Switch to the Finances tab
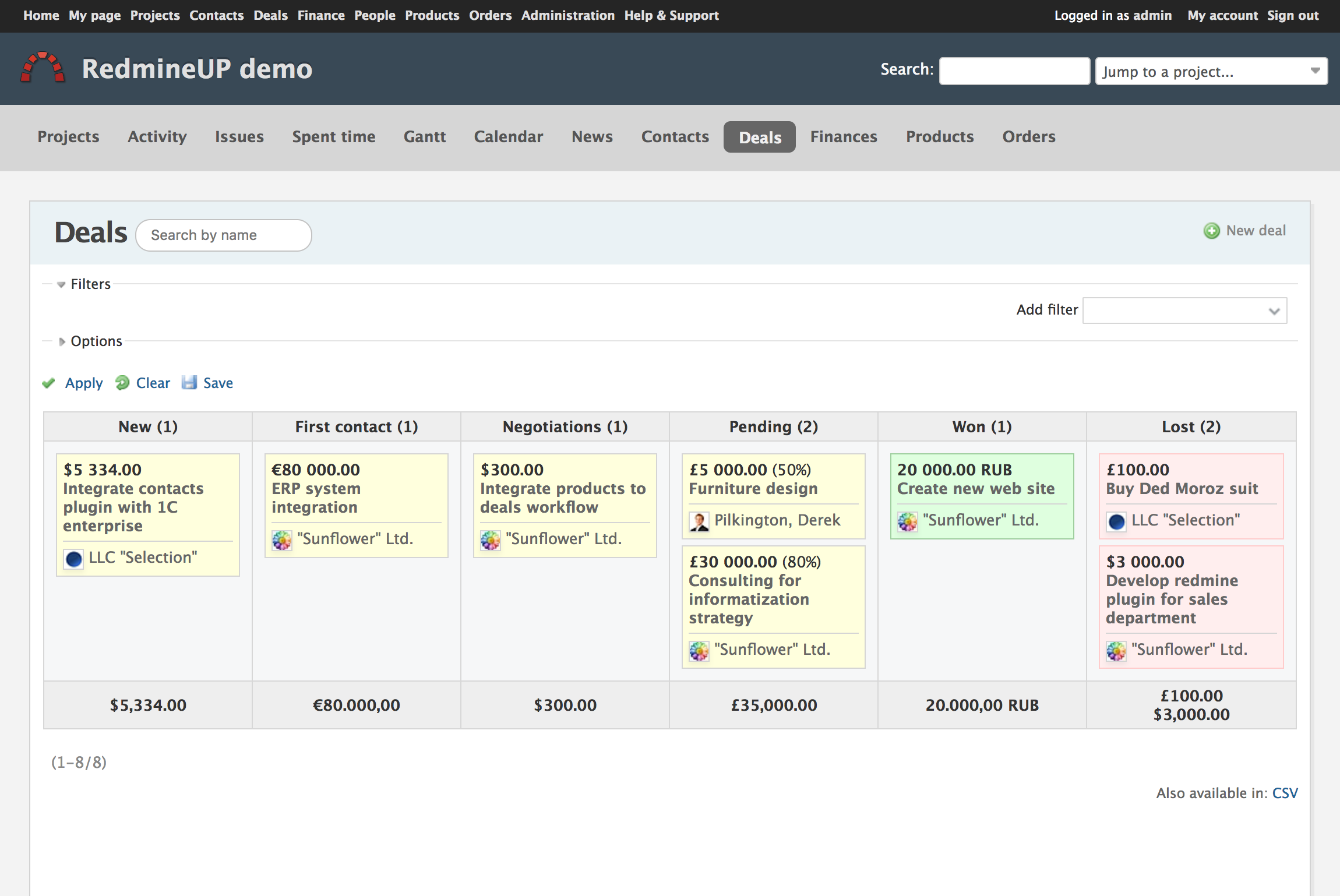The width and height of the screenshot is (1340, 896). tap(843, 137)
